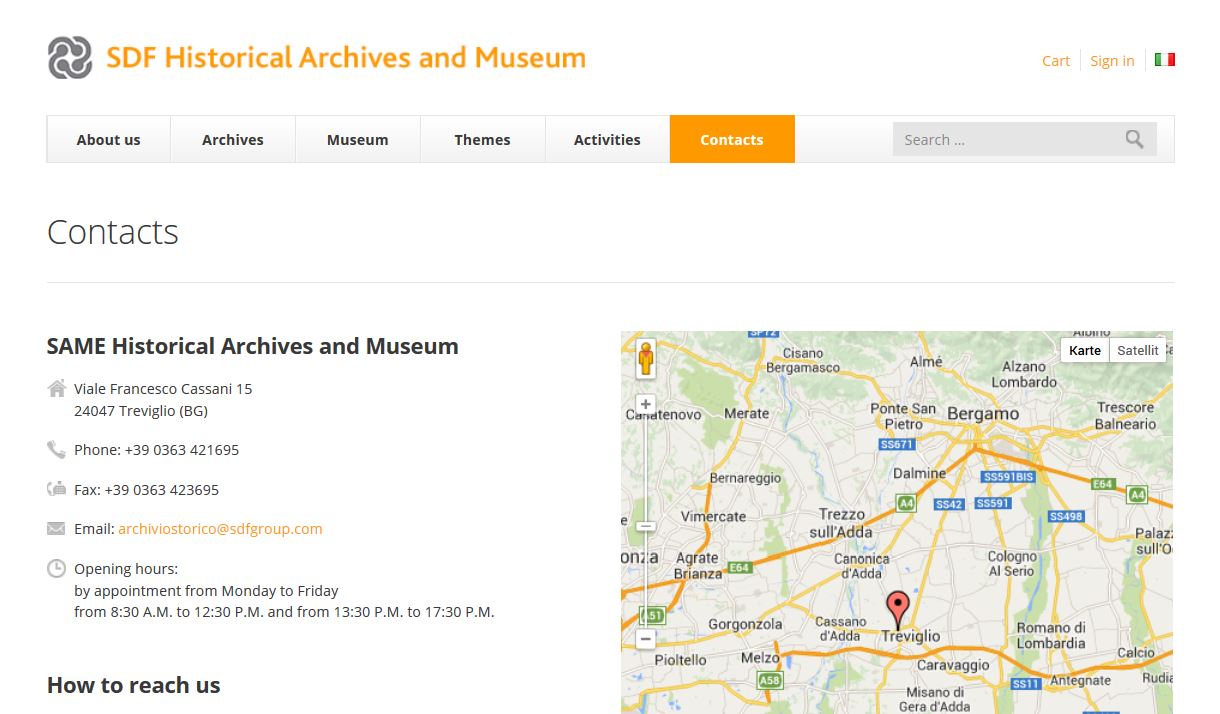
Task: Click the red Treviglio map marker
Action: pyautogui.click(x=898, y=607)
